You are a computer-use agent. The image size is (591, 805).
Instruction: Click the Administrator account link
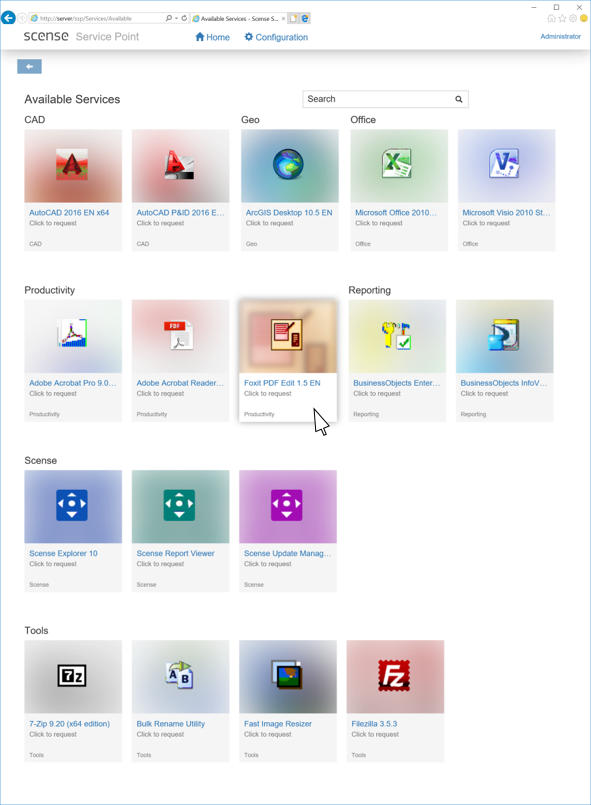[x=561, y=36]
